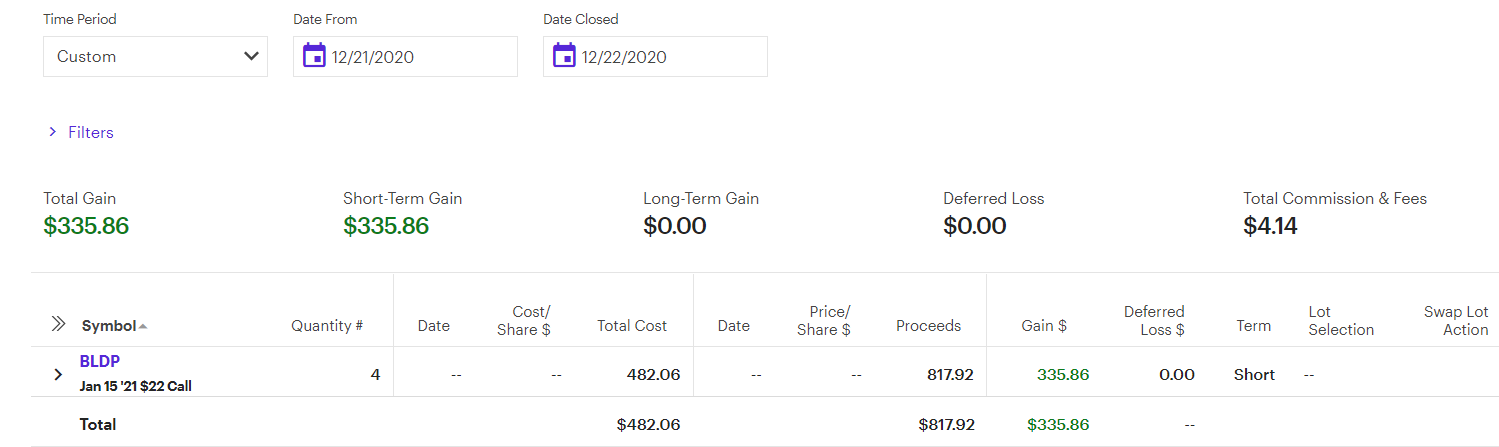Sort by Gain $ column header

pyautogui.click(x=1043, y=326)
